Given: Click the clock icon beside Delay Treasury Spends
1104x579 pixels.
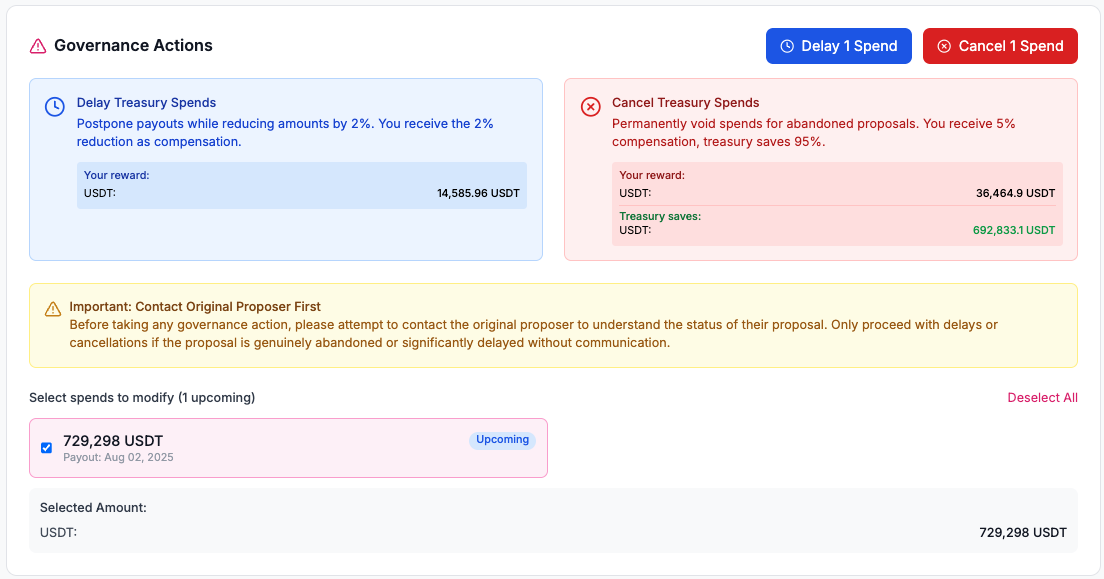Looking at the screenshot, I should (x=54, y=107).
